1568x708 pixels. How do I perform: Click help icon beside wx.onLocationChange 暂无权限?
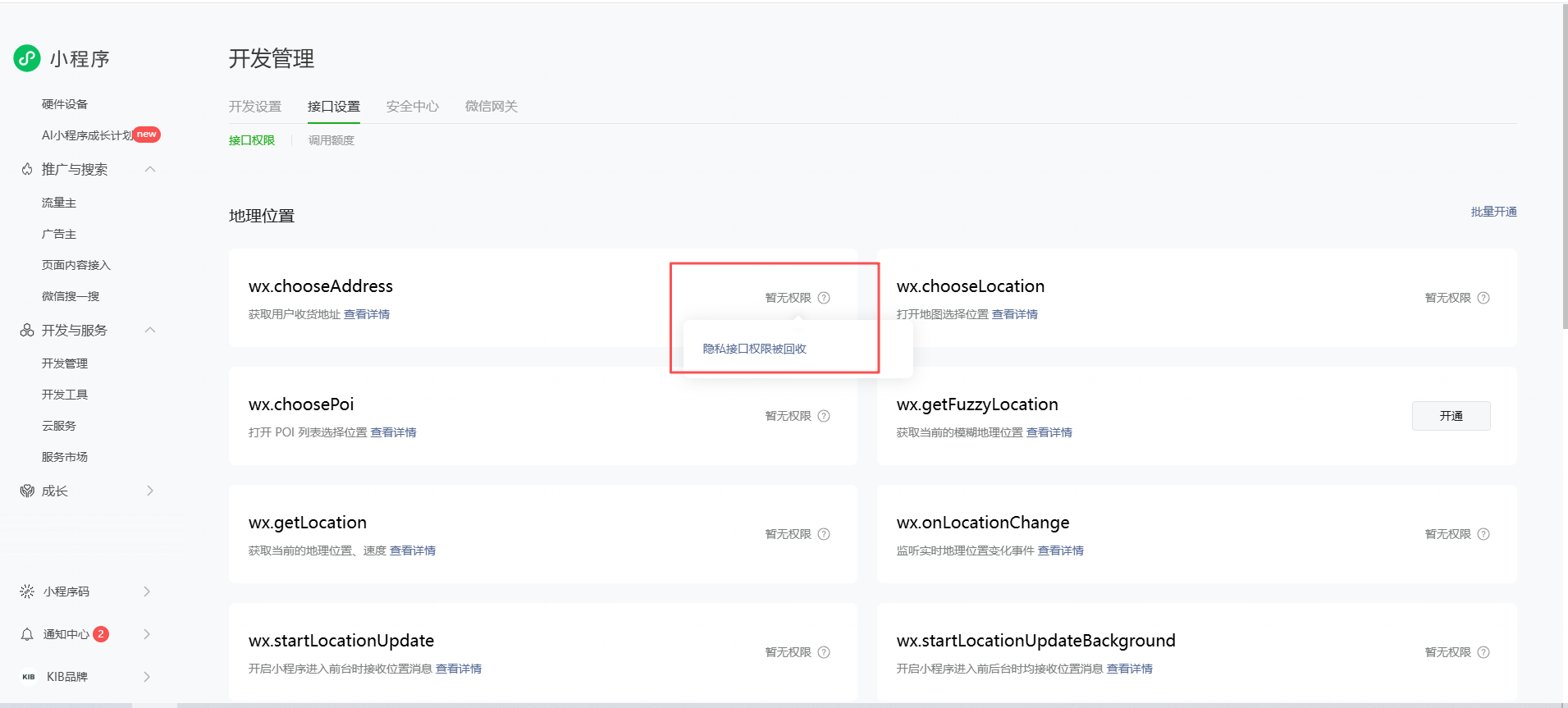click(x=1483, y=534)
